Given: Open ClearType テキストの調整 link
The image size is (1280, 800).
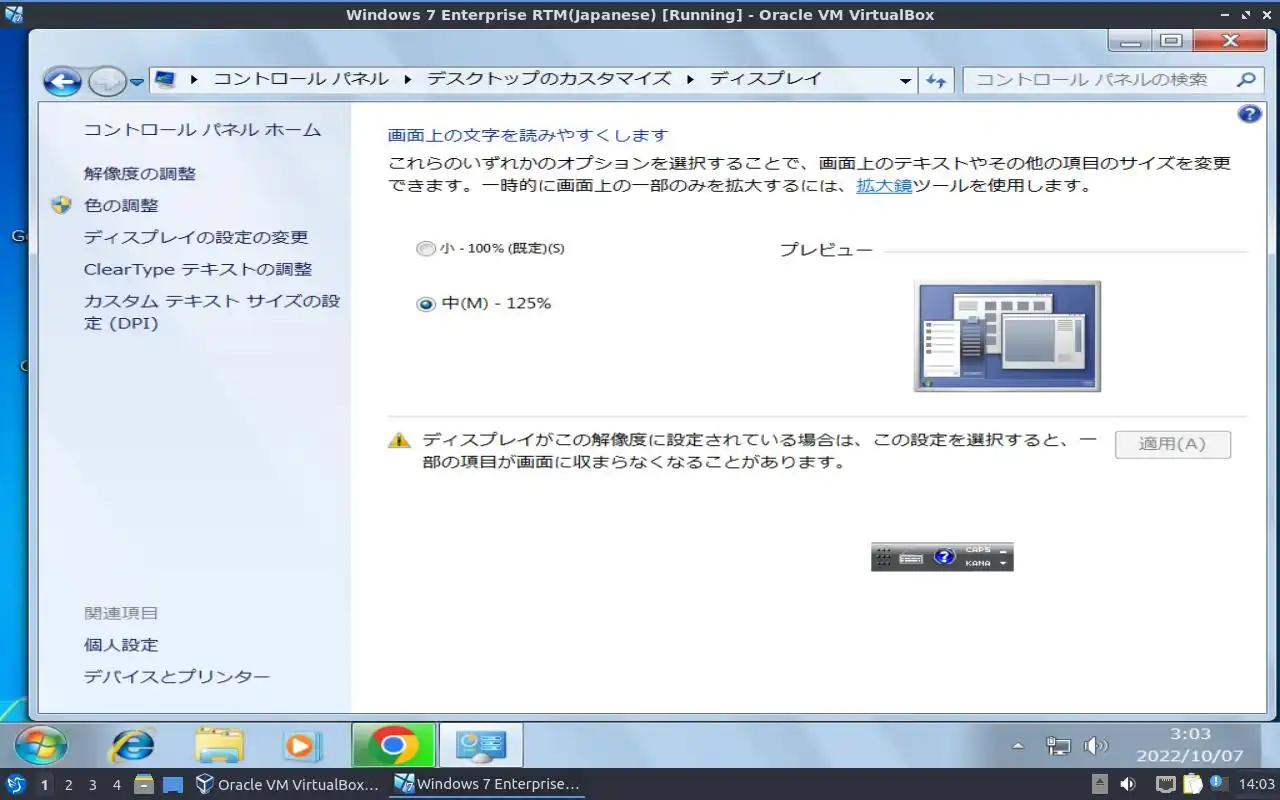Looking at the screenshot, I should [x=198, y=270].
